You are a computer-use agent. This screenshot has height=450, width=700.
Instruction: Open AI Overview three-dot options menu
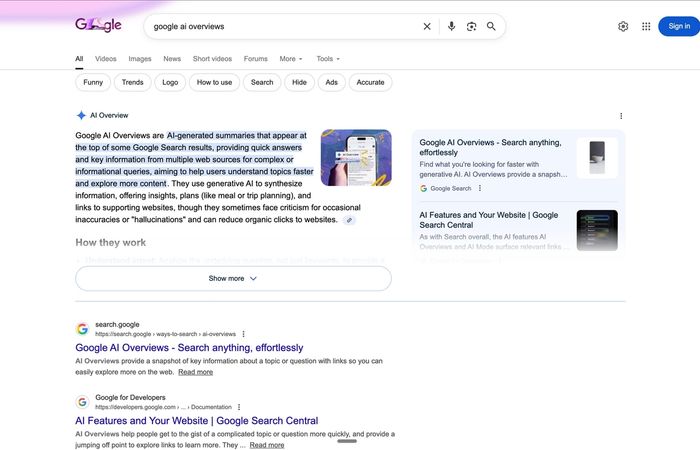click(621, 116)
